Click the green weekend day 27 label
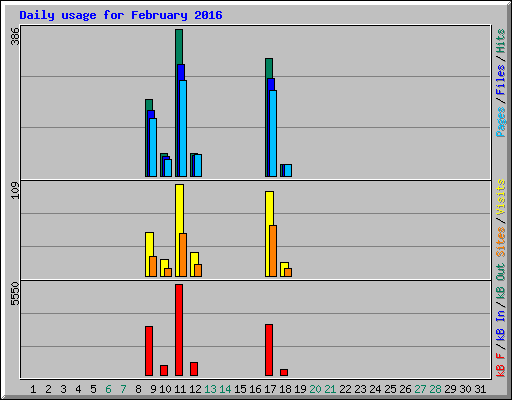Image resolution: width=512 pixels, height=400 pixels. 420,389
